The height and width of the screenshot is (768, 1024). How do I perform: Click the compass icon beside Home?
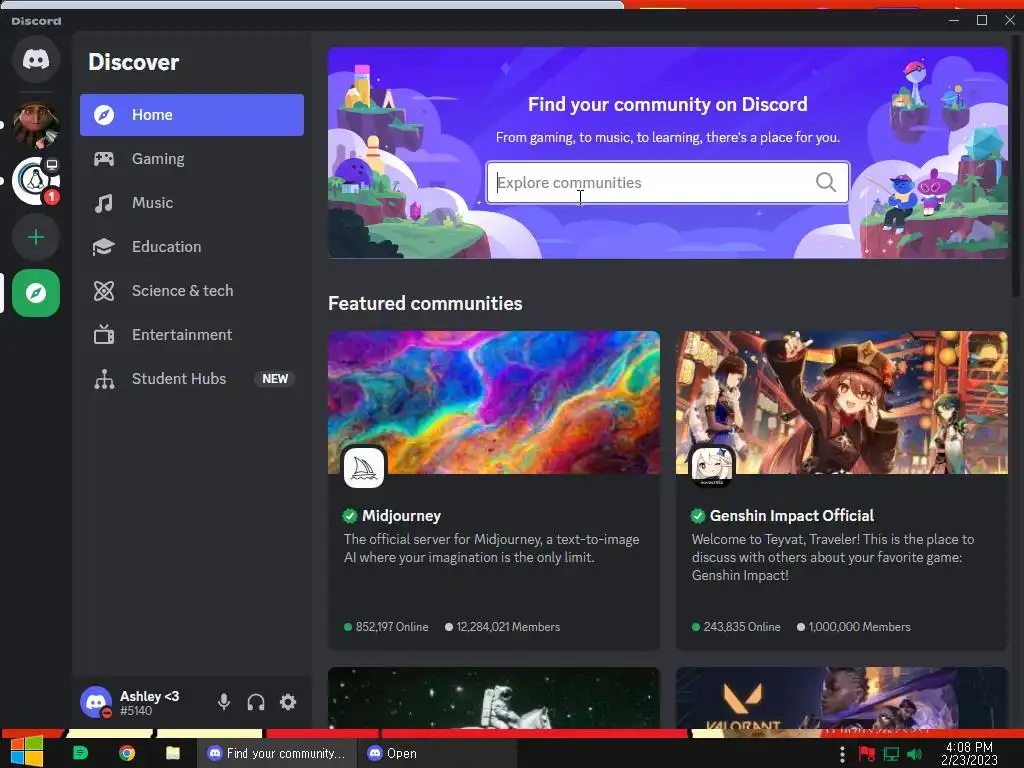tap(104, 115)
